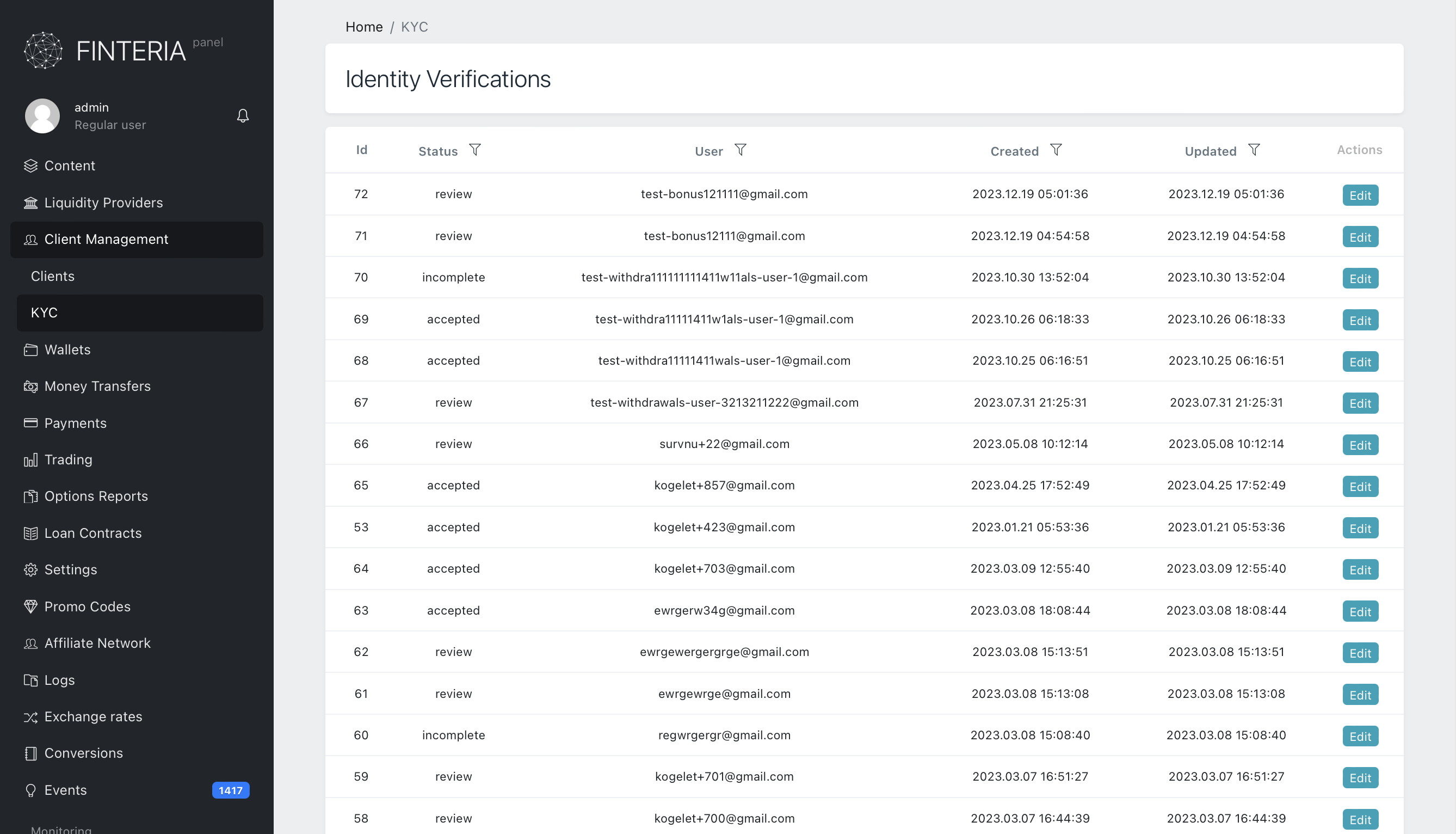Expand the Liquidity Providers menu
The image size is (1456, 834).
(x=103, y=203)
